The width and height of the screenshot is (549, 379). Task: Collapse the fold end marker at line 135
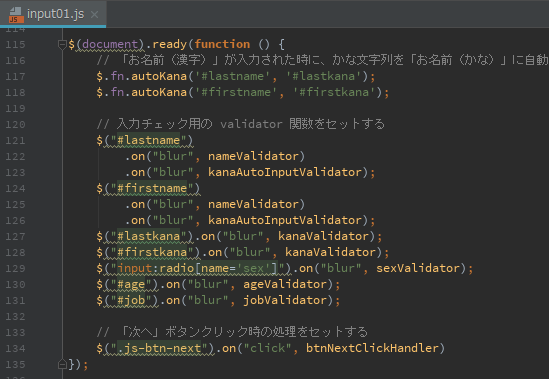click(x=62, y=365)
